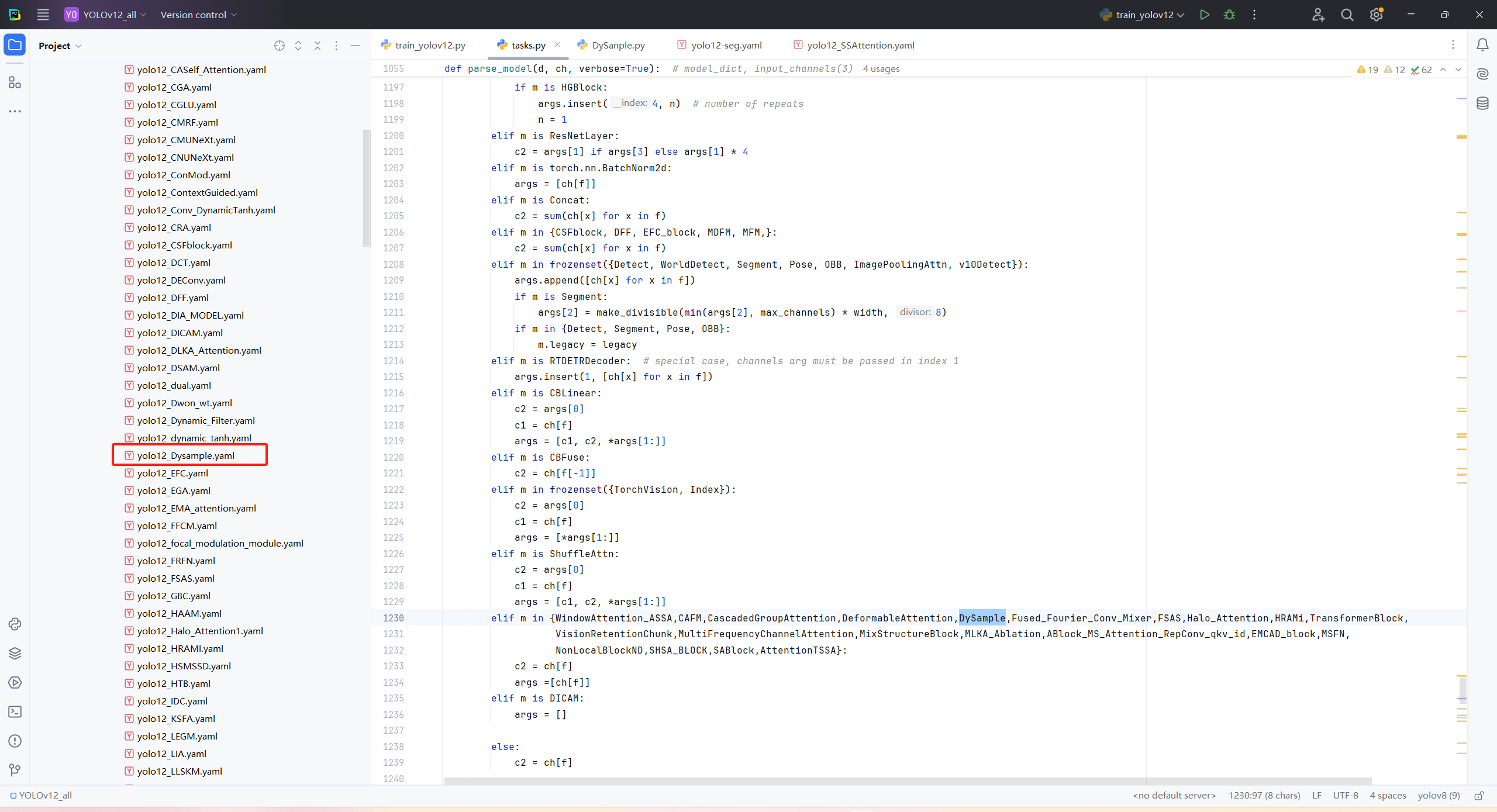
Task: Switch to the DySanple.py tab
Action: (x=618, y=45)
